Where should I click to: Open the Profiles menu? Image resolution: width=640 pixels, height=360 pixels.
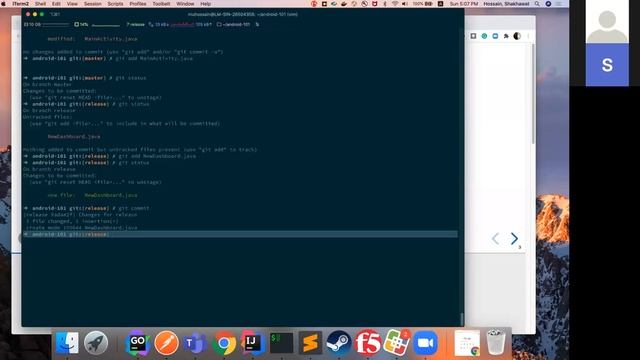pos(138,4)
